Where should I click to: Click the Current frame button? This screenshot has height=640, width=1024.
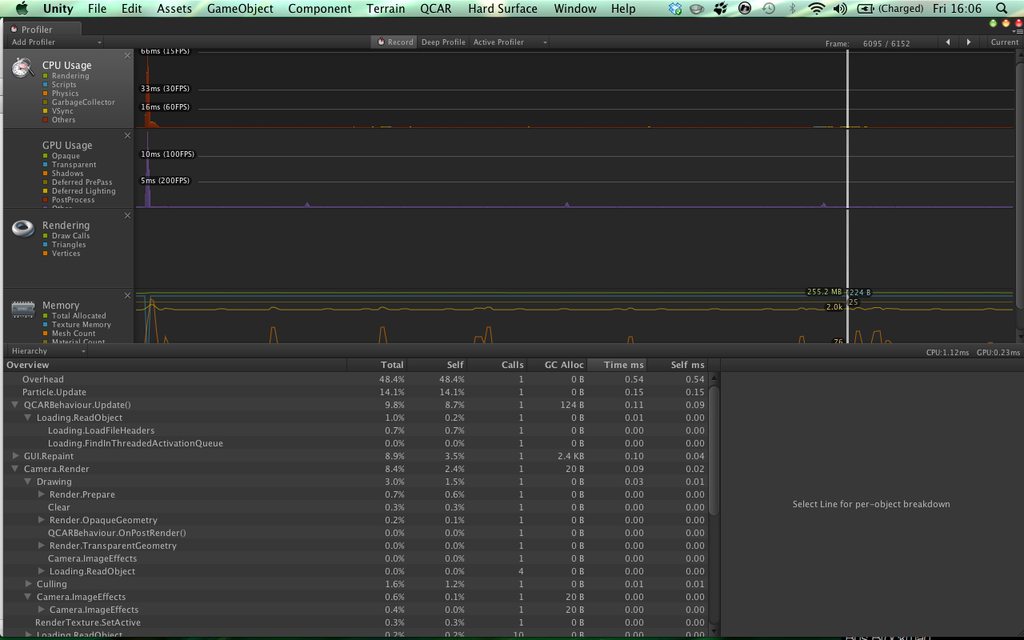(x=1004, y=42)
